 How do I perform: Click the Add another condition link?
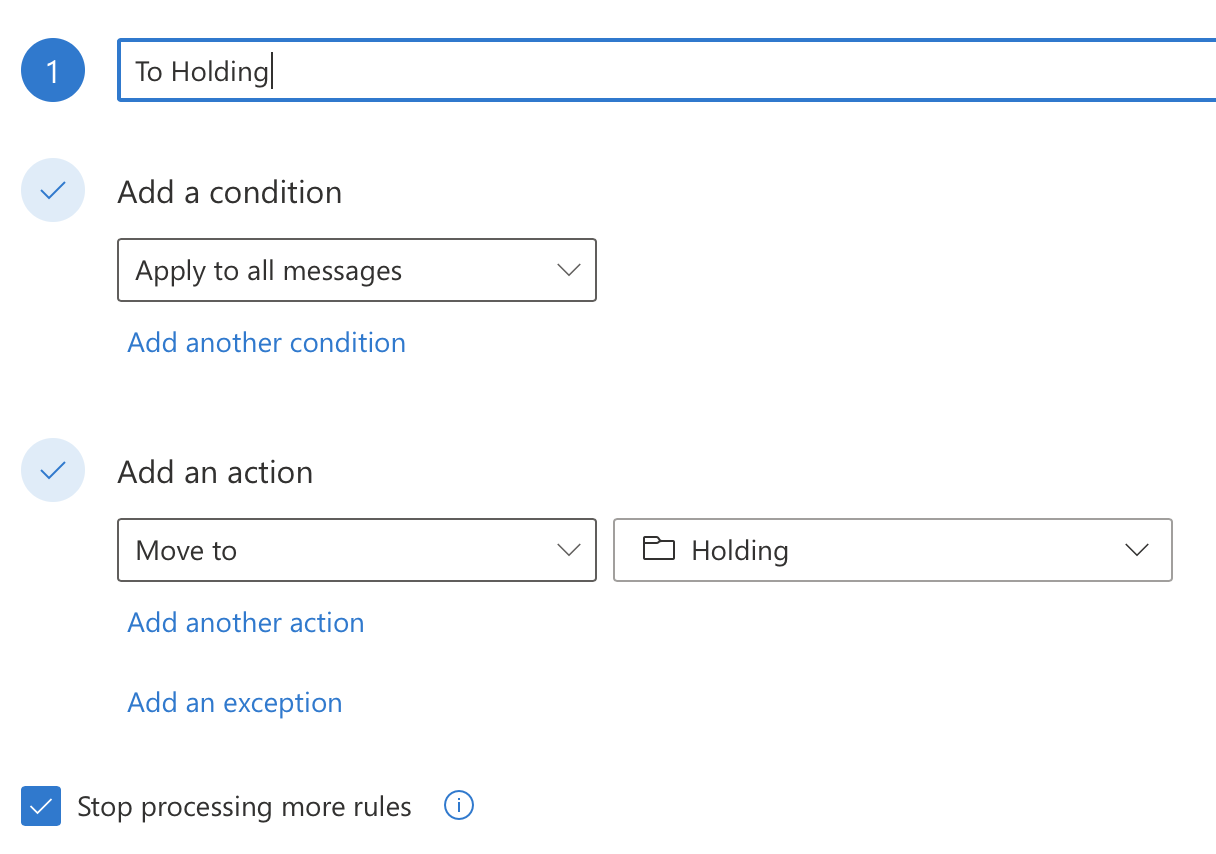tap(266, 343)
